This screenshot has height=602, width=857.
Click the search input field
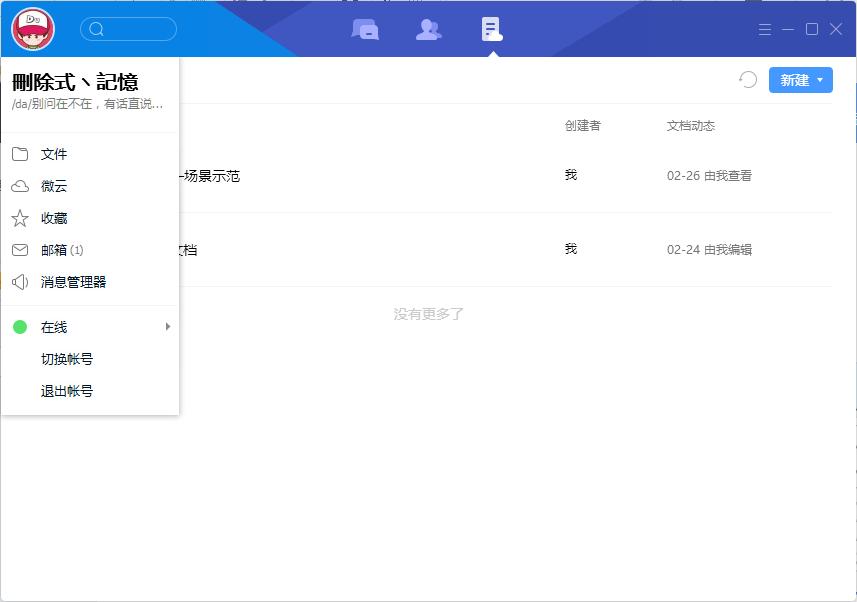(135, 29)
